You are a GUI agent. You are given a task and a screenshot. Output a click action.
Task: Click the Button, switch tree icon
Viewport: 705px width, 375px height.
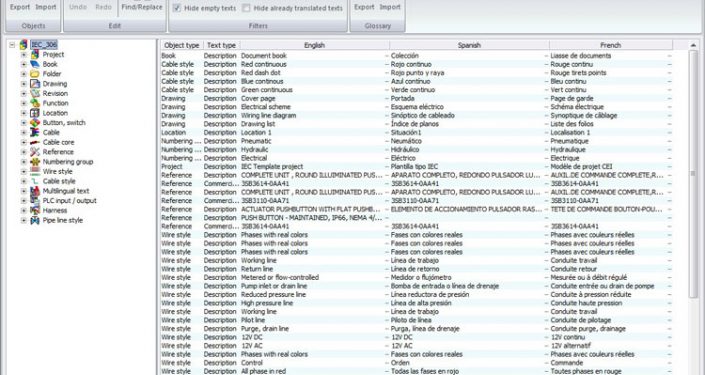point(35,123)
